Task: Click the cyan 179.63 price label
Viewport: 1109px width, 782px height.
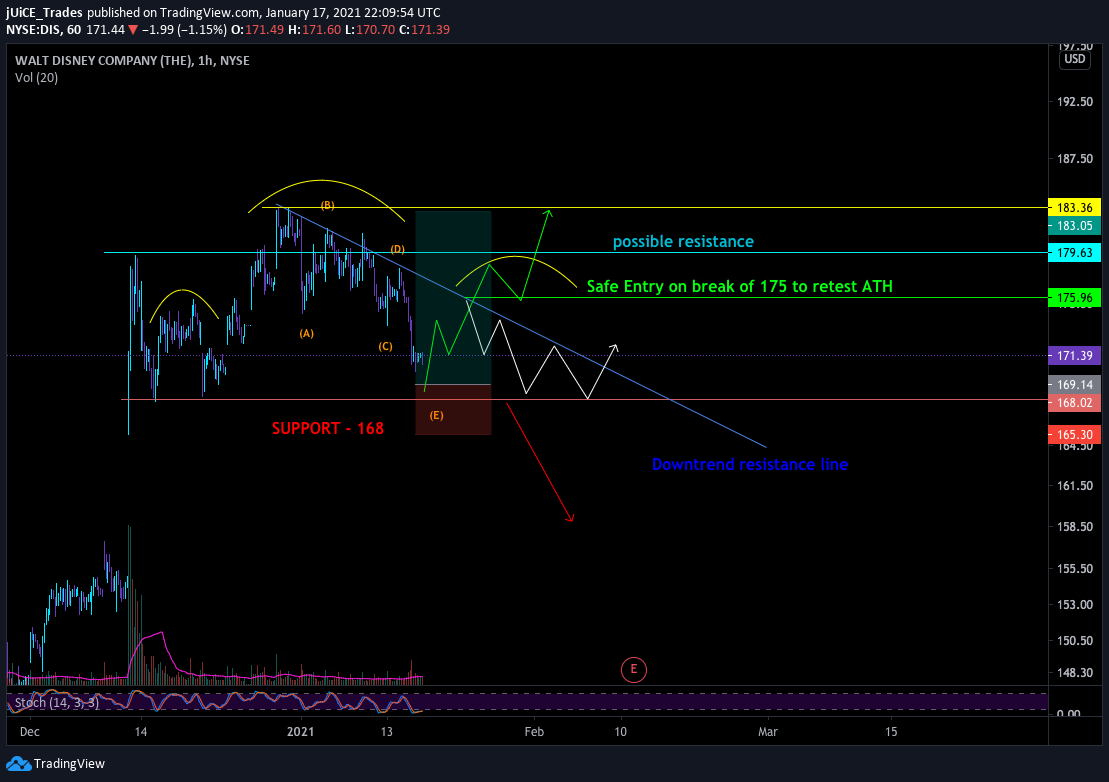Action: coord(1074,252)
